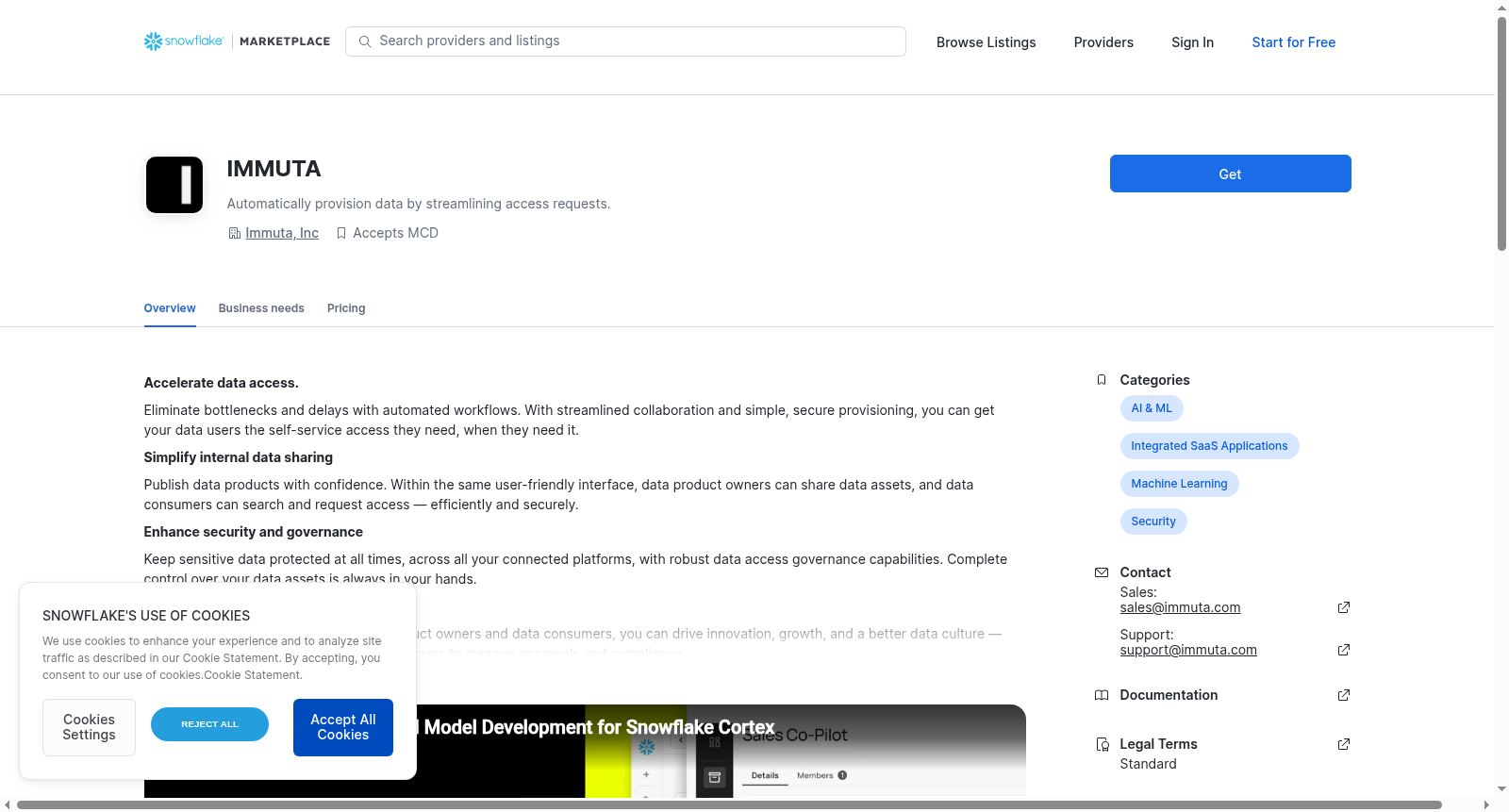Click the black IMMUTA listing logo
The width and height of the screenshot is (1509, 812).
174,185
